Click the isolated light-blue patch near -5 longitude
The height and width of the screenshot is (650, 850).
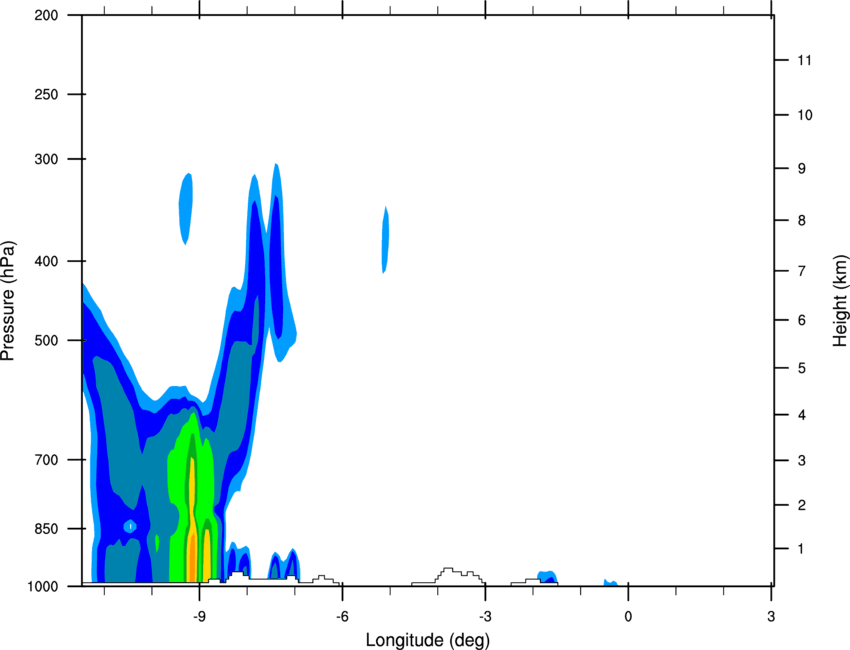(x=385, y=240)
